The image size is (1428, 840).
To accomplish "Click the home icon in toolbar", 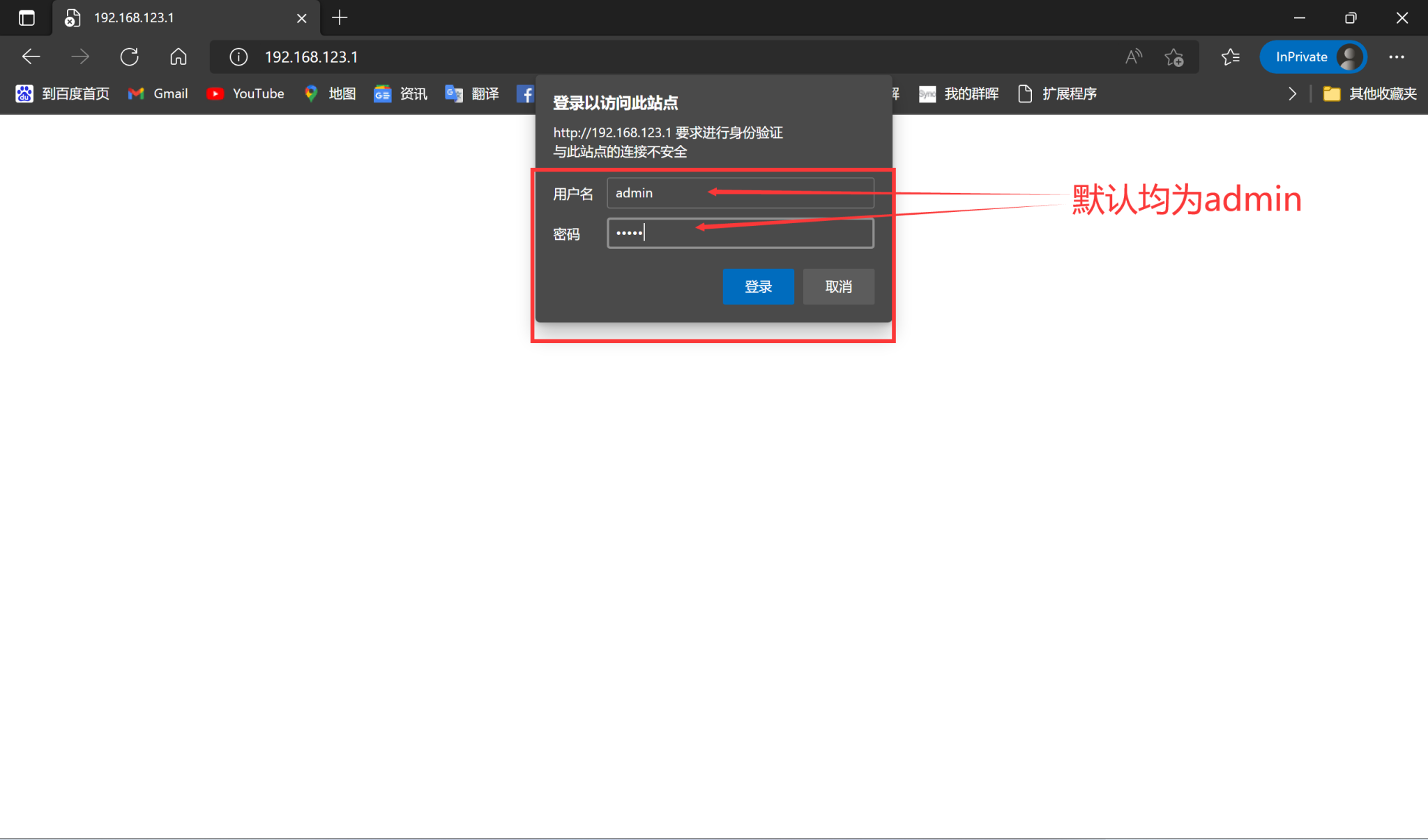I will tap(178, 56).
